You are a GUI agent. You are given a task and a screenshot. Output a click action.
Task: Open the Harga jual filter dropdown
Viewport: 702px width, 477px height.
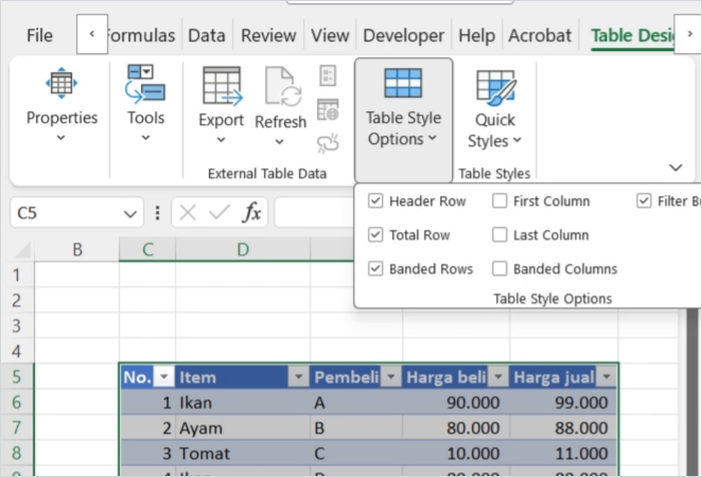pos(607,377)
